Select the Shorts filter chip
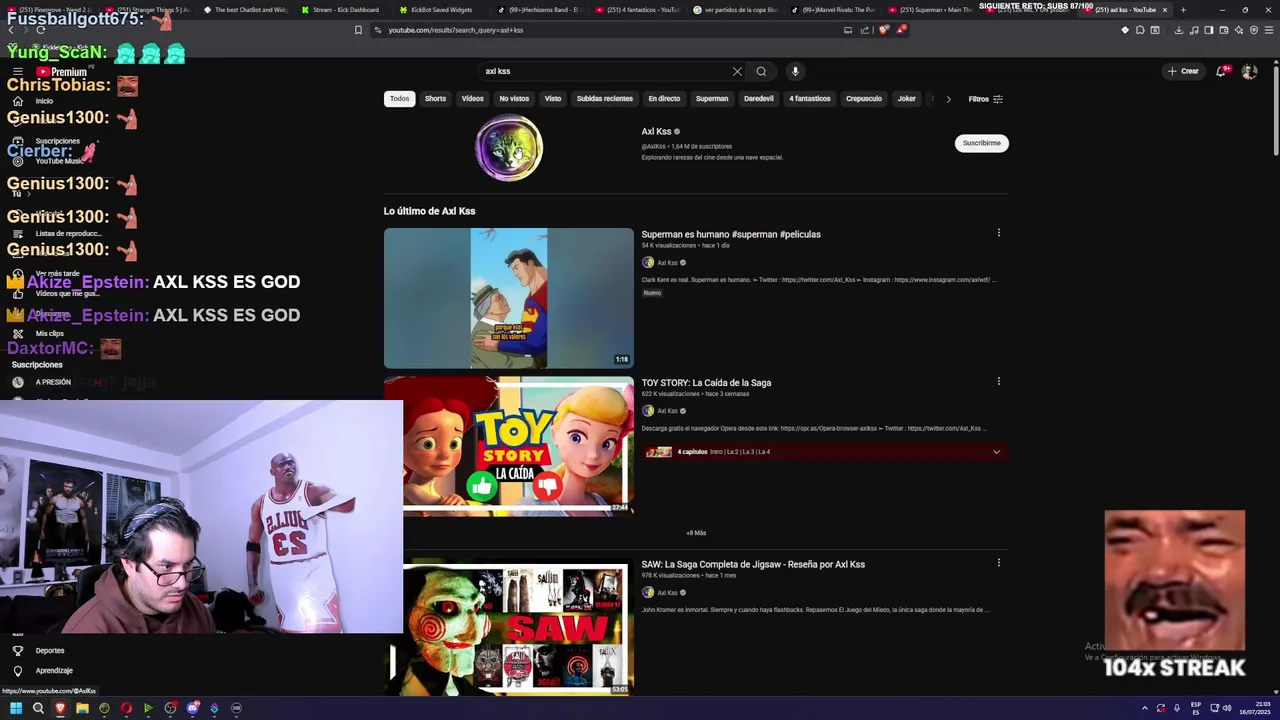Screen dimensions: 1280x720 point(435,99)
